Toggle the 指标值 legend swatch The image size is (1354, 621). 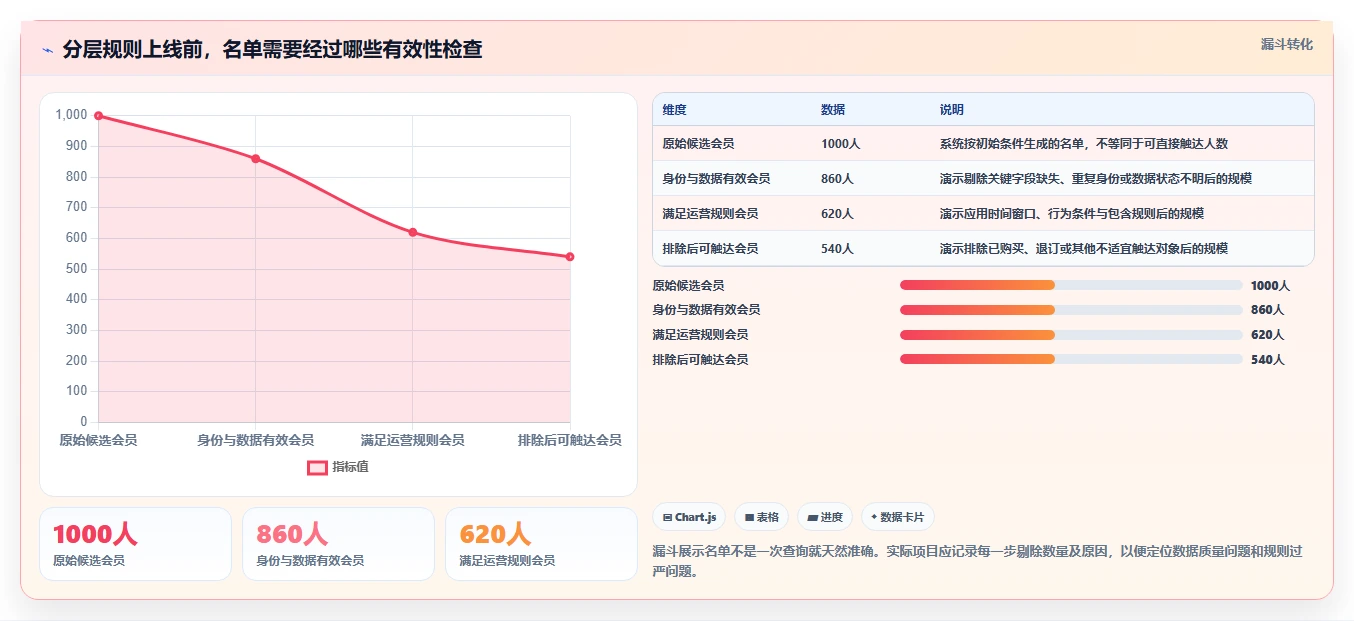(317, 467)
